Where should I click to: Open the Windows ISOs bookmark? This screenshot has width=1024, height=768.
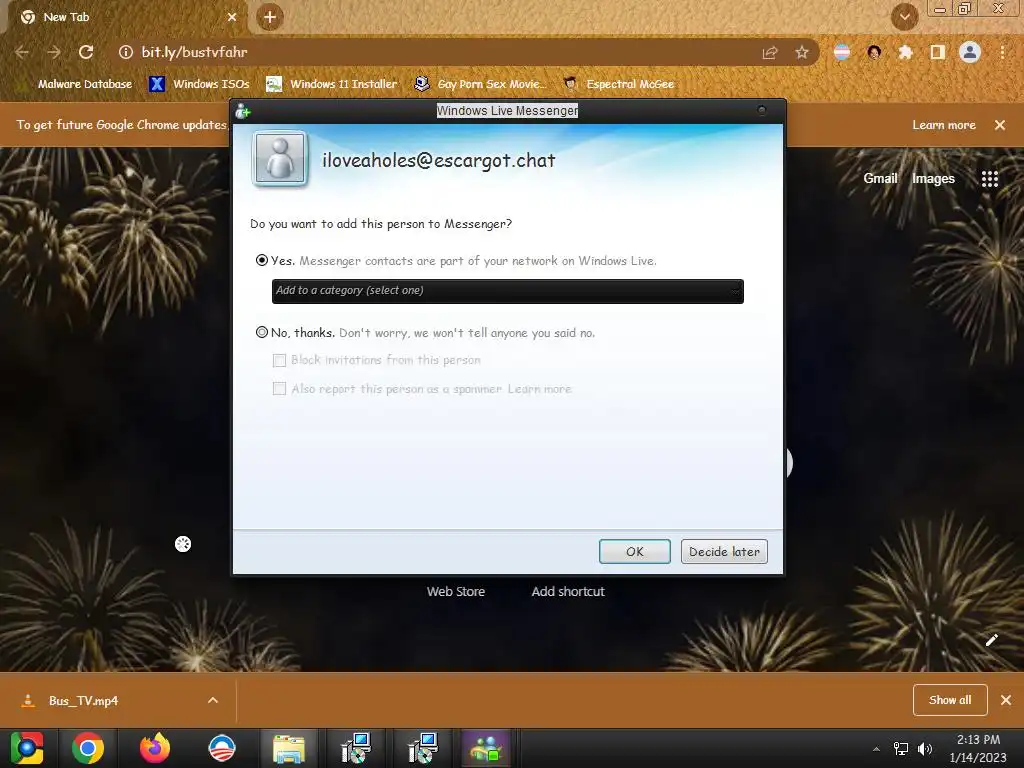[199, 84]
